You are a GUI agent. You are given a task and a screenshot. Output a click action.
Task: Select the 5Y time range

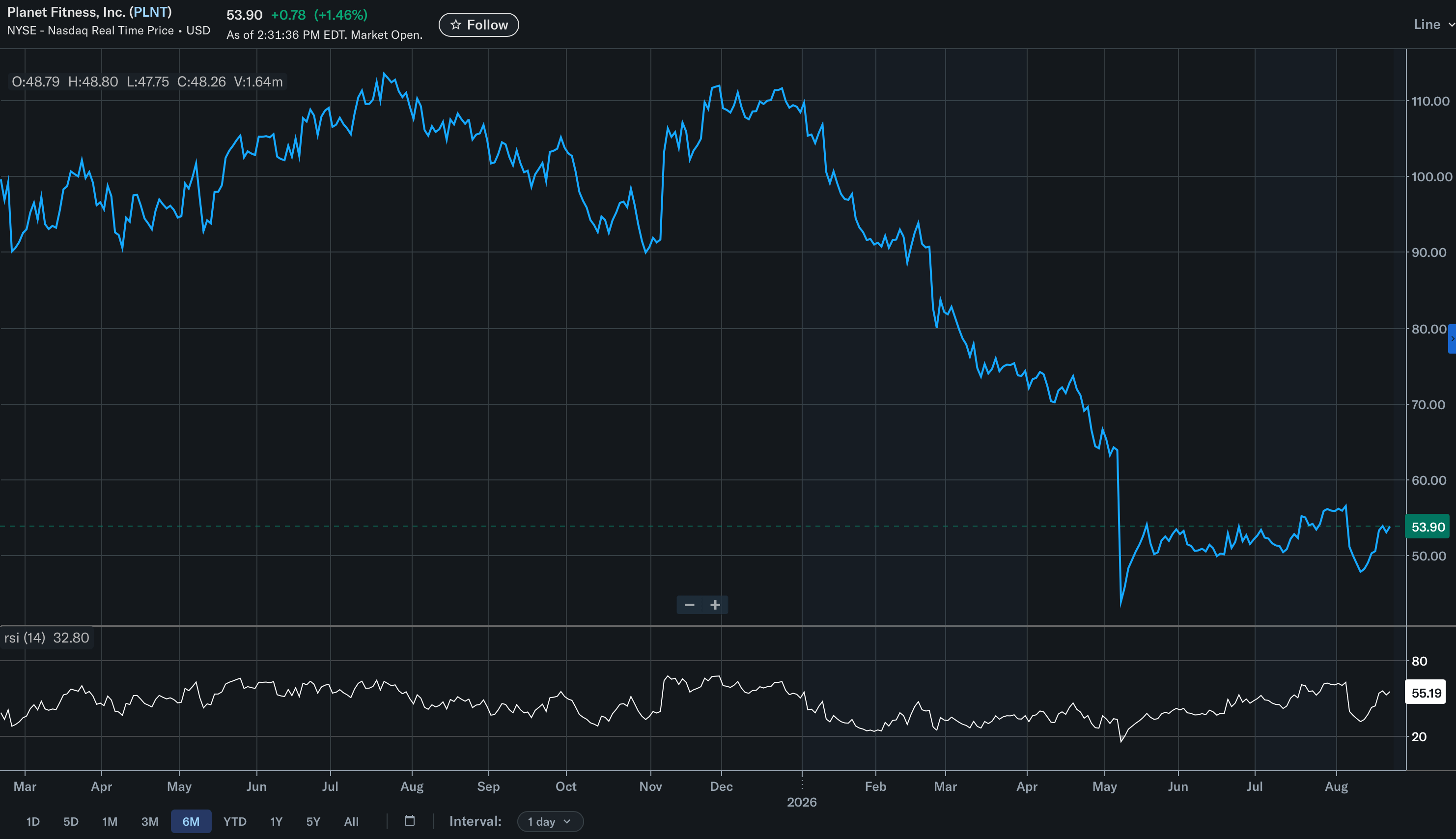[x=313, y=821]
